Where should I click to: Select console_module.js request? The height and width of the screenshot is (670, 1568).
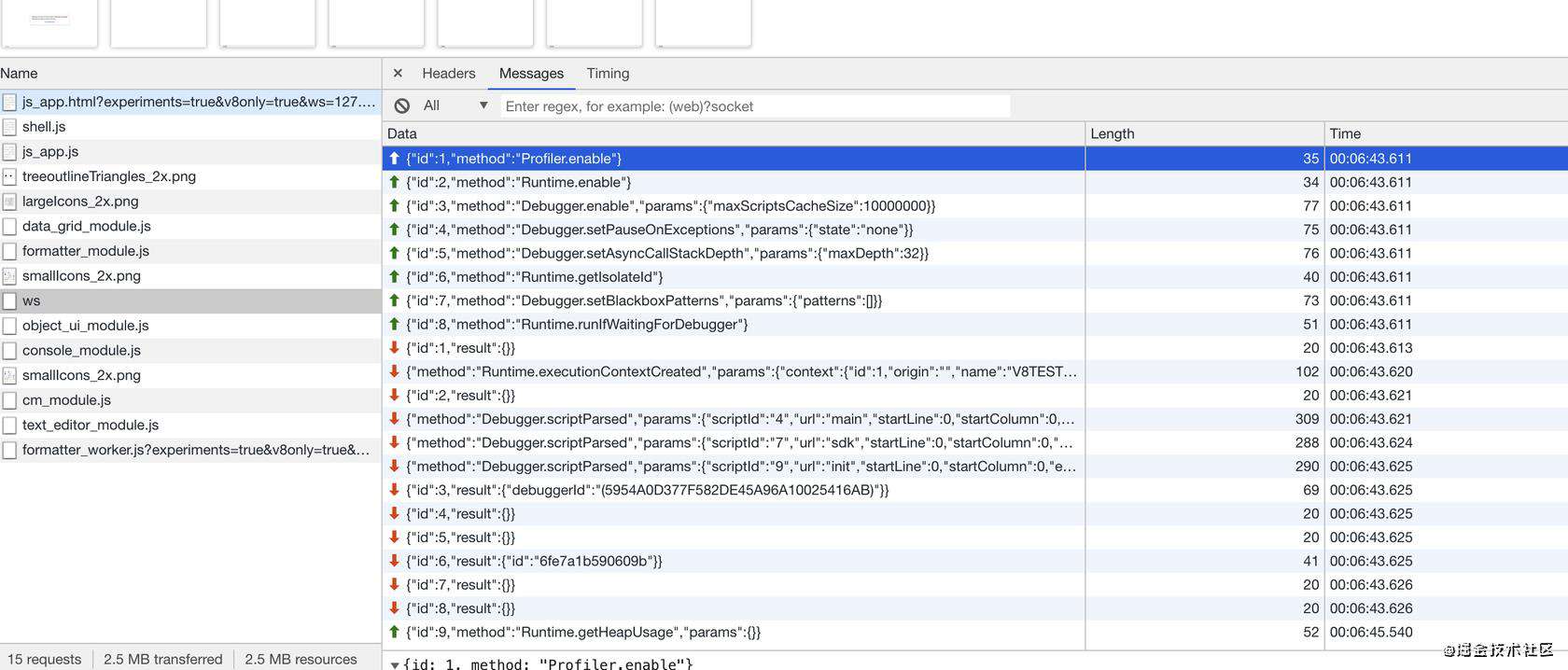(190, 350)
